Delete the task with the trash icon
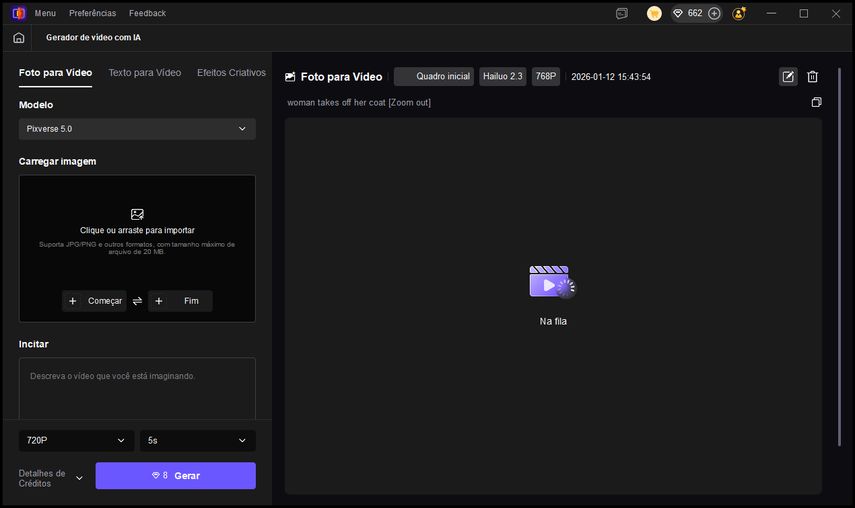The width and height of the screenshot is (855, 508). [812, 77]
